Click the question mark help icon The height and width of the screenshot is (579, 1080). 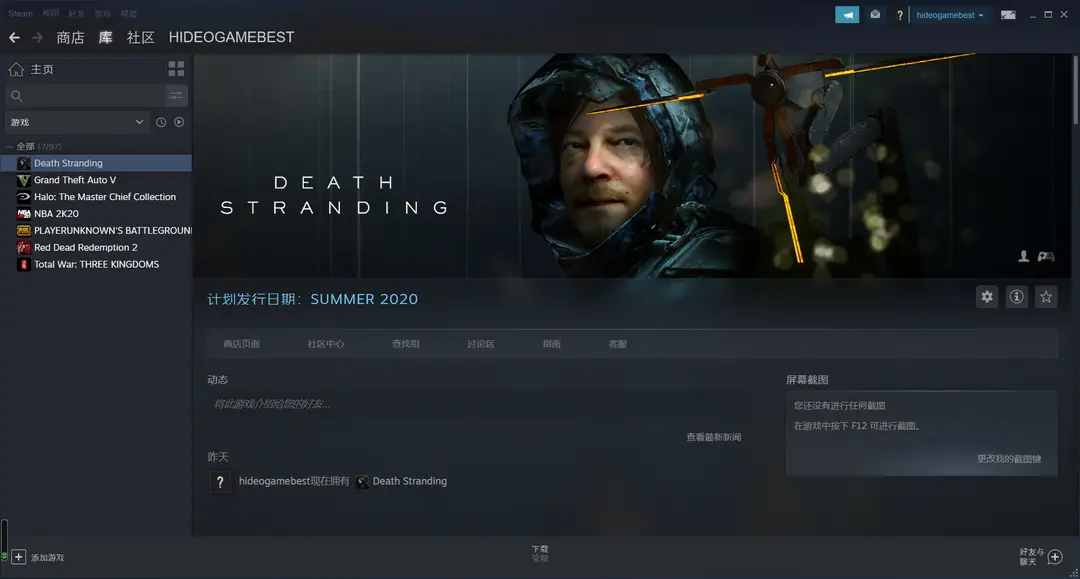pyautogui.click(x=900, y=15)
